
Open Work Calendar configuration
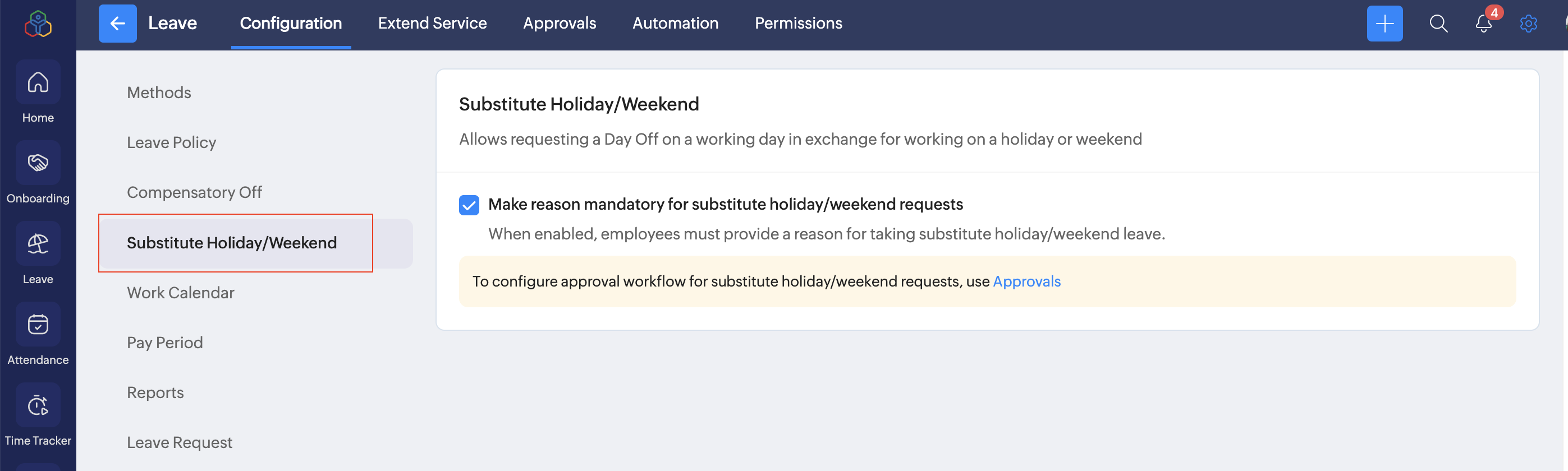coord(180,293)
